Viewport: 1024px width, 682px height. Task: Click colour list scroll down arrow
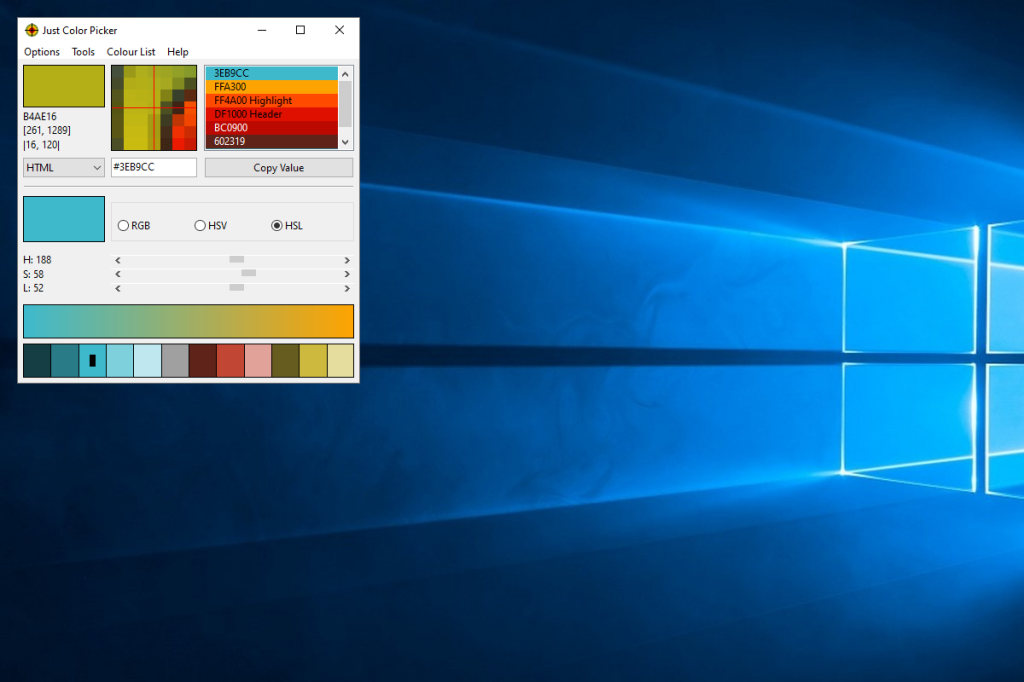point(345,142)
